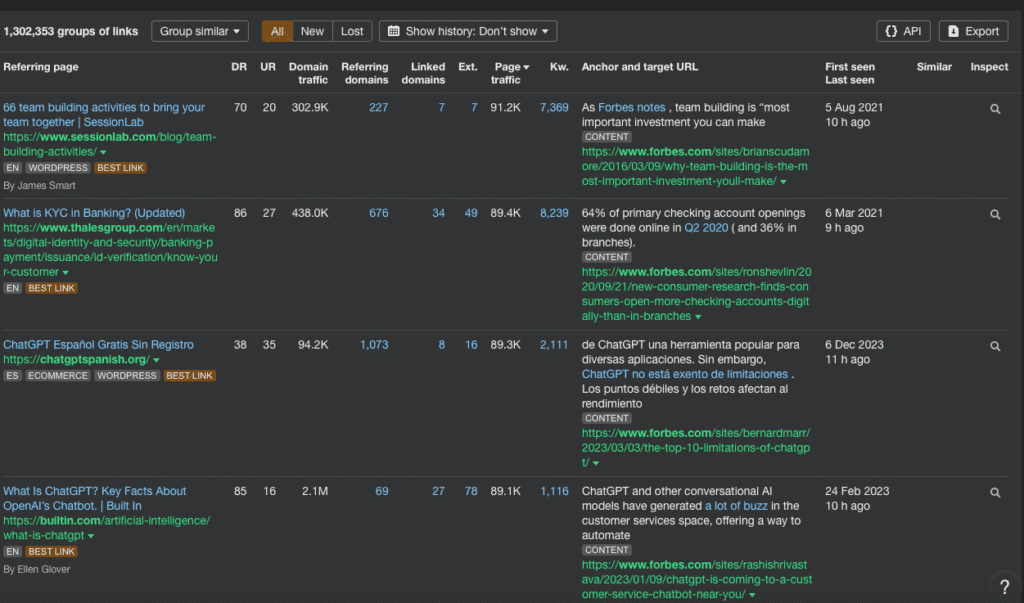The height and width of the screenshot is (603, 1024).
Task: Select the All filter tab
Action: (277, 31)
